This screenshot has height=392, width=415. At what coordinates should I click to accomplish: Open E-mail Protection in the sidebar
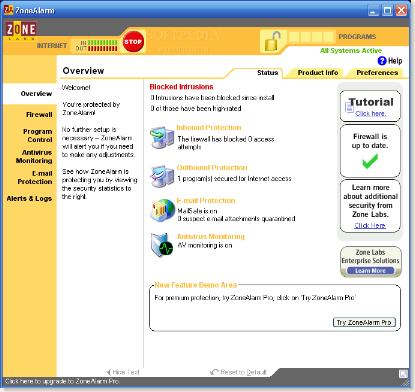tap(35, 178)
